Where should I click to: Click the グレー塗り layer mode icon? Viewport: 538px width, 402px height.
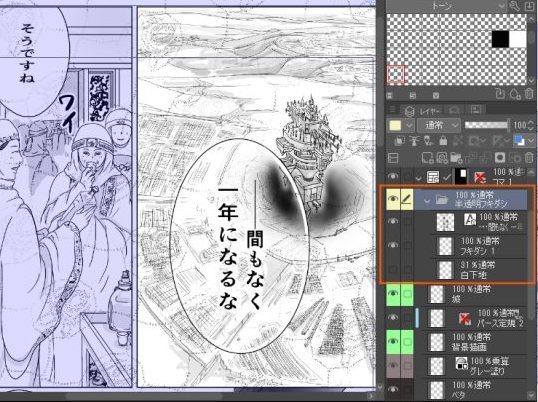461,363
